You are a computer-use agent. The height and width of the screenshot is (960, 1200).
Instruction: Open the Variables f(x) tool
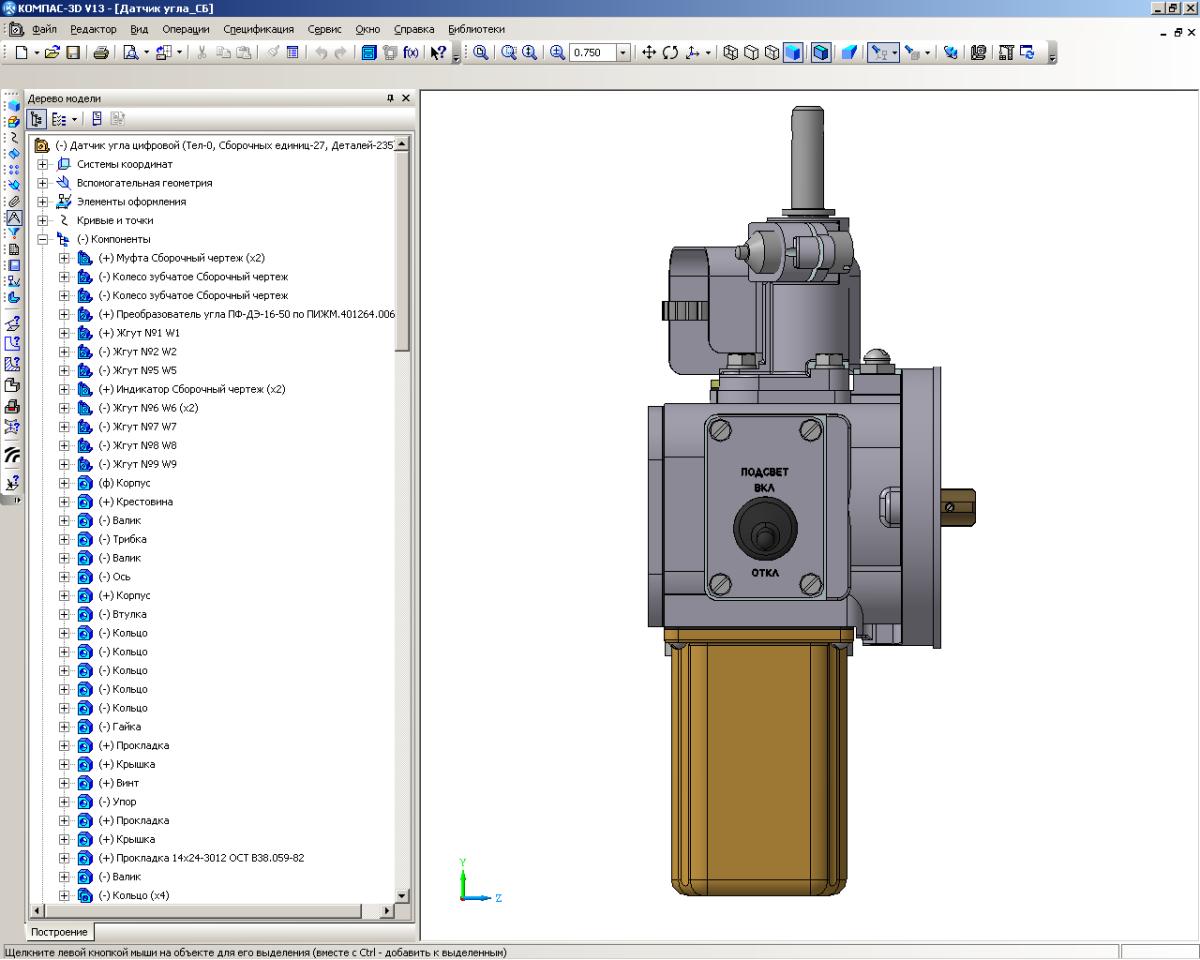(411, 53)
